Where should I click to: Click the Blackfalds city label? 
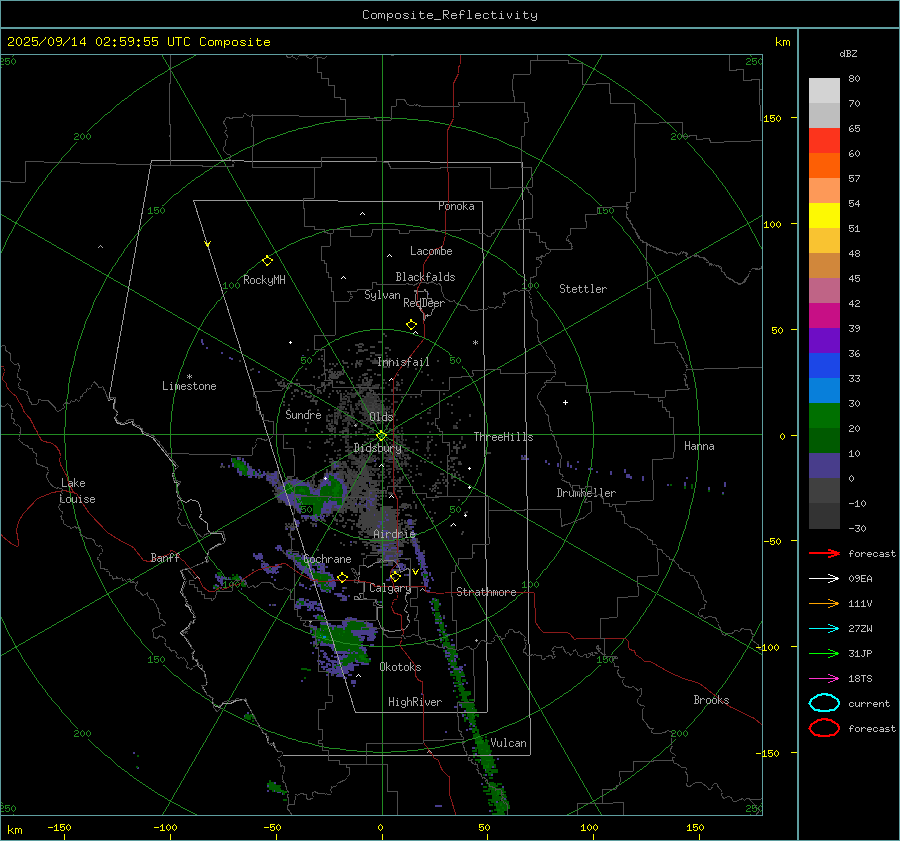tap(425, 277)
